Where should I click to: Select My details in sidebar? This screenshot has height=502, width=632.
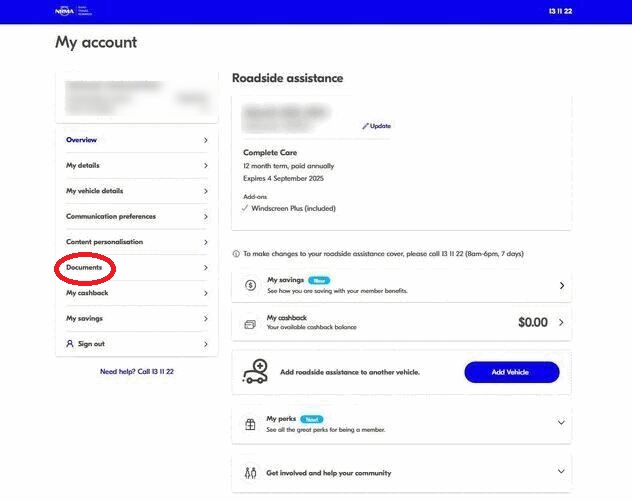(83, 165)
